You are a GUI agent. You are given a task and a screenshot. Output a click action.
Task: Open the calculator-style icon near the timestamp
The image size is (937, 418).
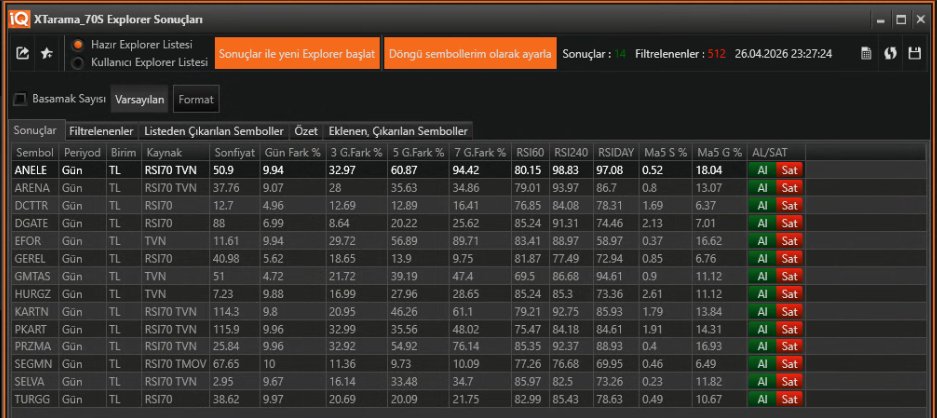point(866,53)
